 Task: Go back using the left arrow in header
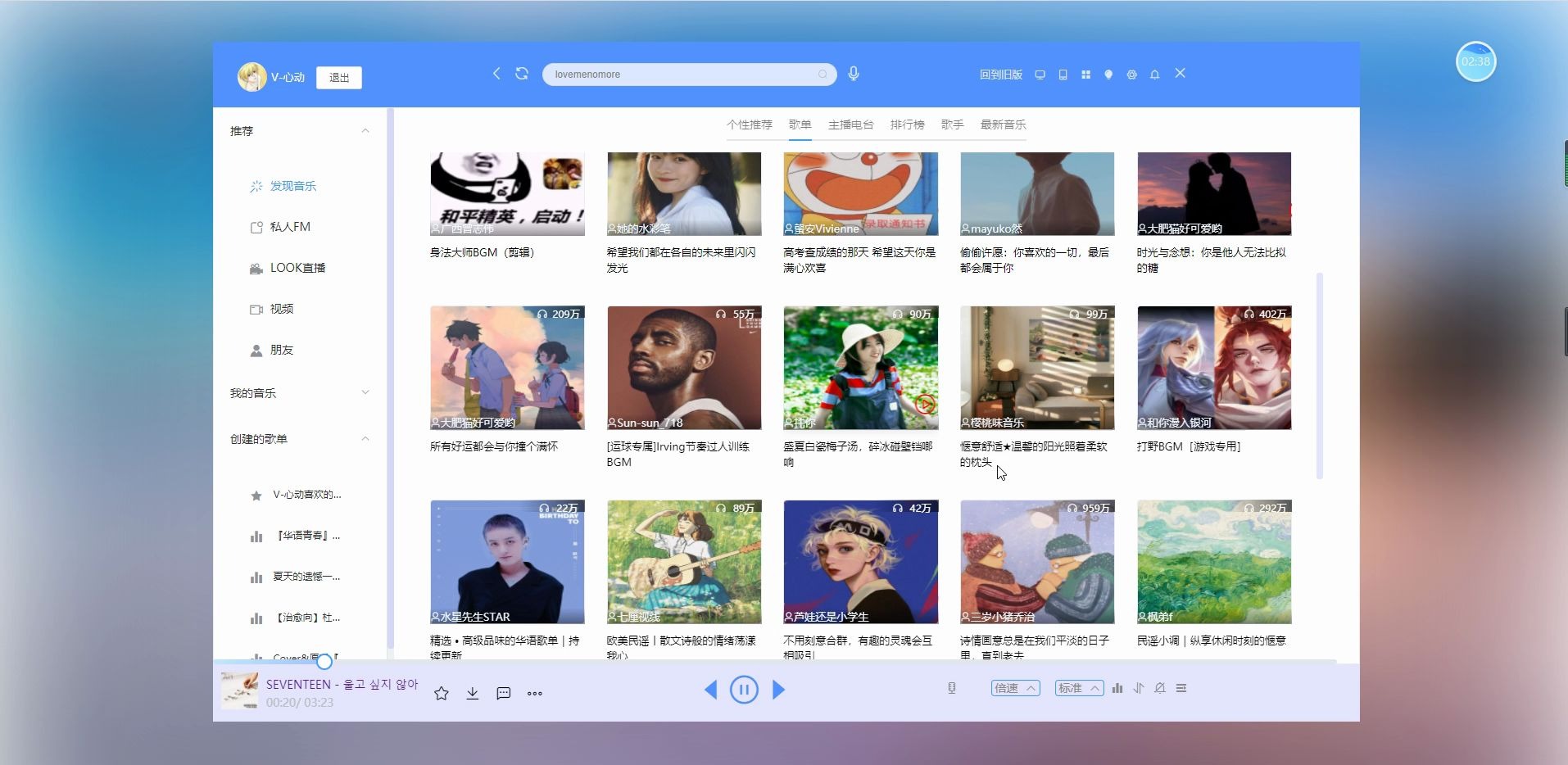click(x=496, y=74)
